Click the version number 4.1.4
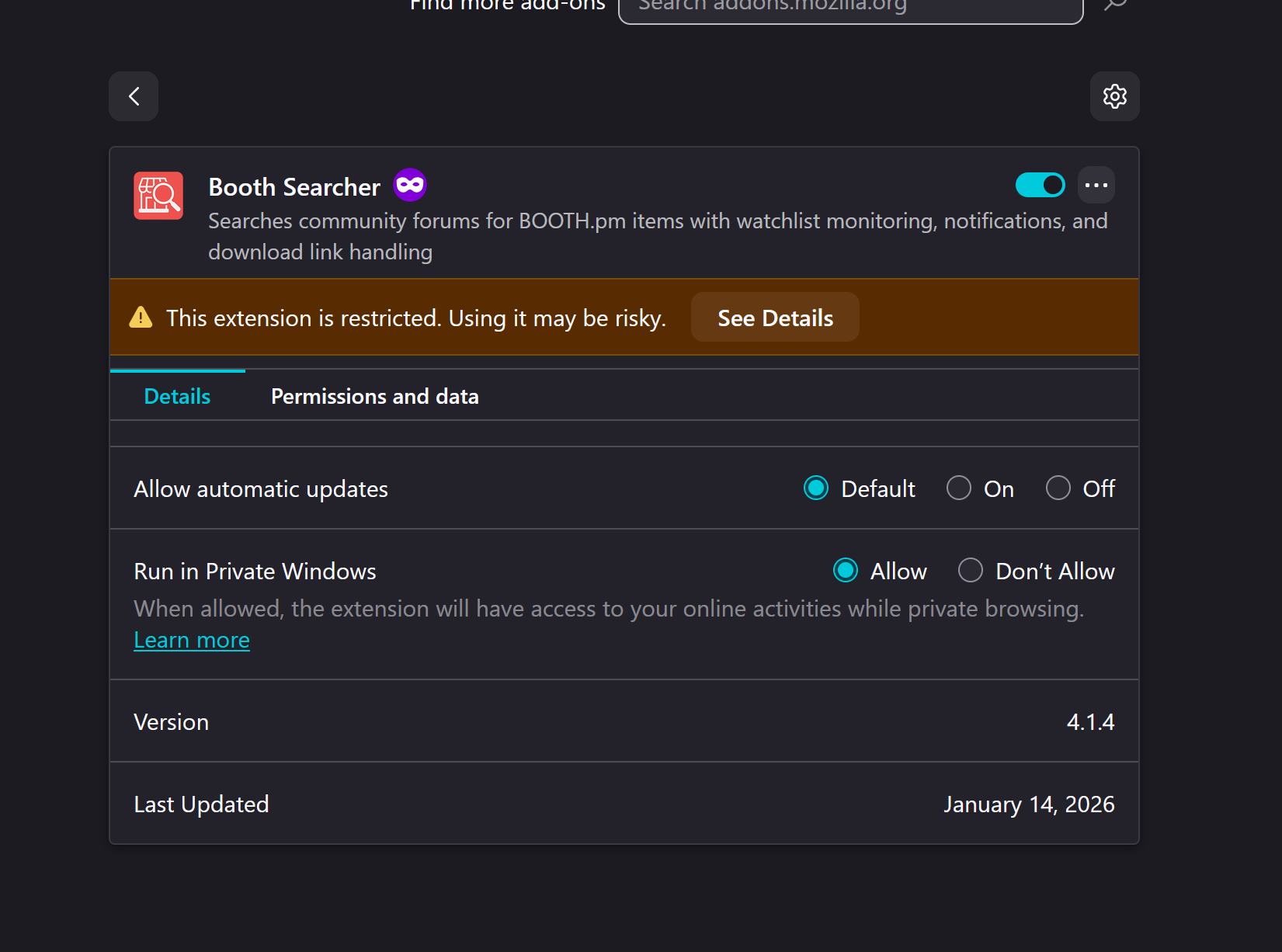The width and height of the screenshot is (1282, 952). point(1090,722)
